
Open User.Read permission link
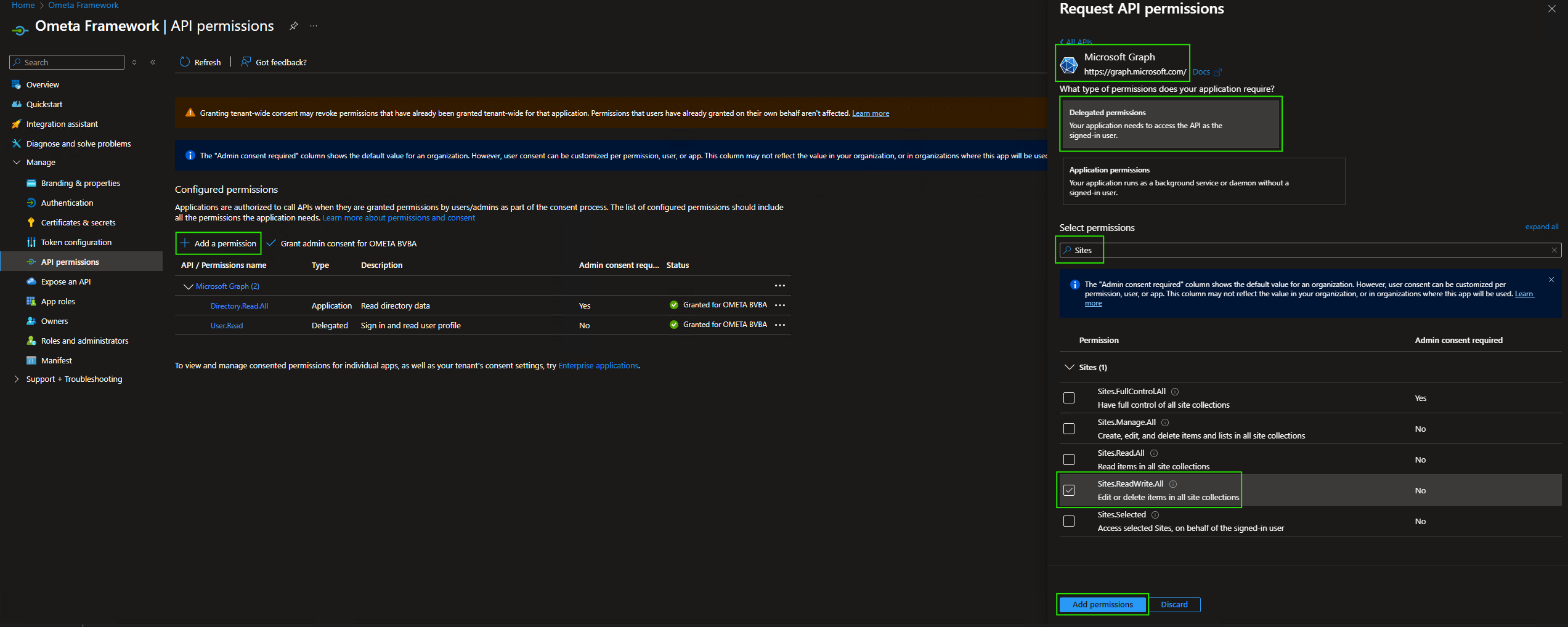(227, 326)
